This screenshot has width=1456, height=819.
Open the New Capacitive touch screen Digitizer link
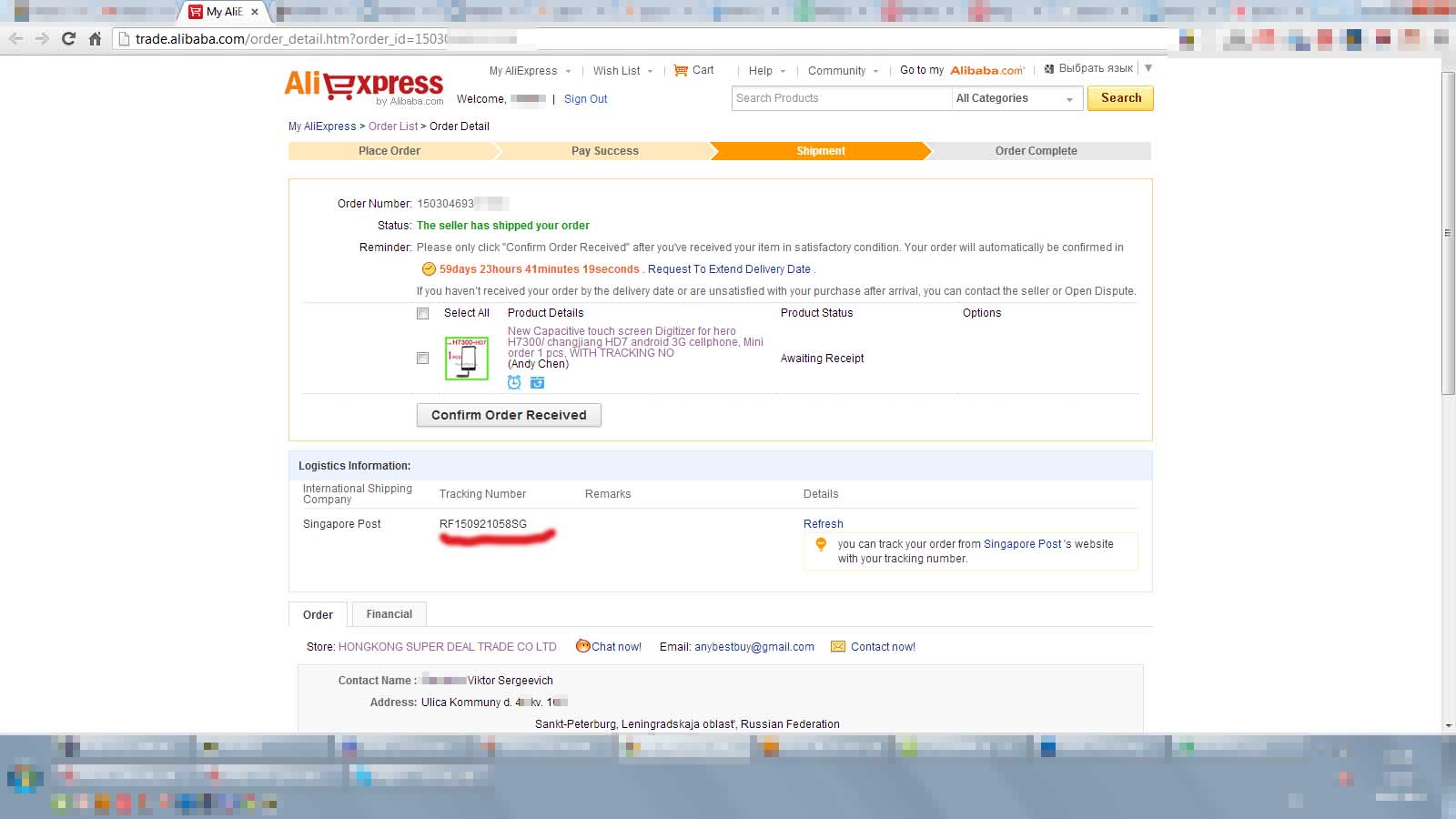coord(635,342)
